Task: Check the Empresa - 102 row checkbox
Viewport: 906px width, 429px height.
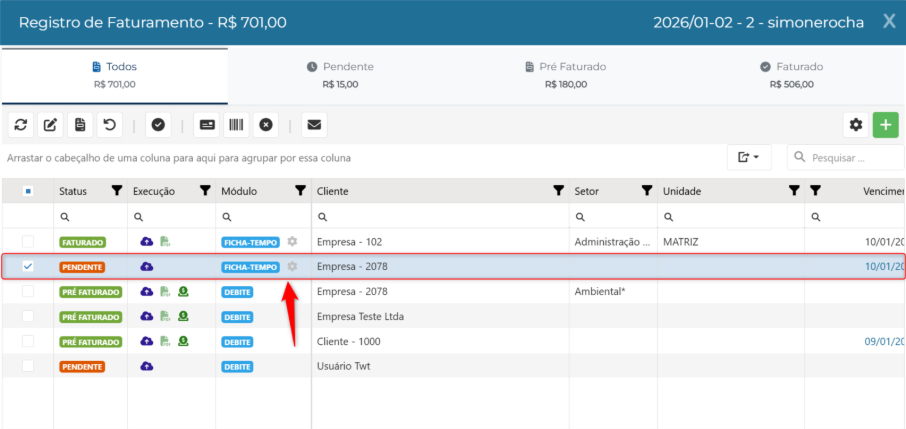Action: coord(28,242)
